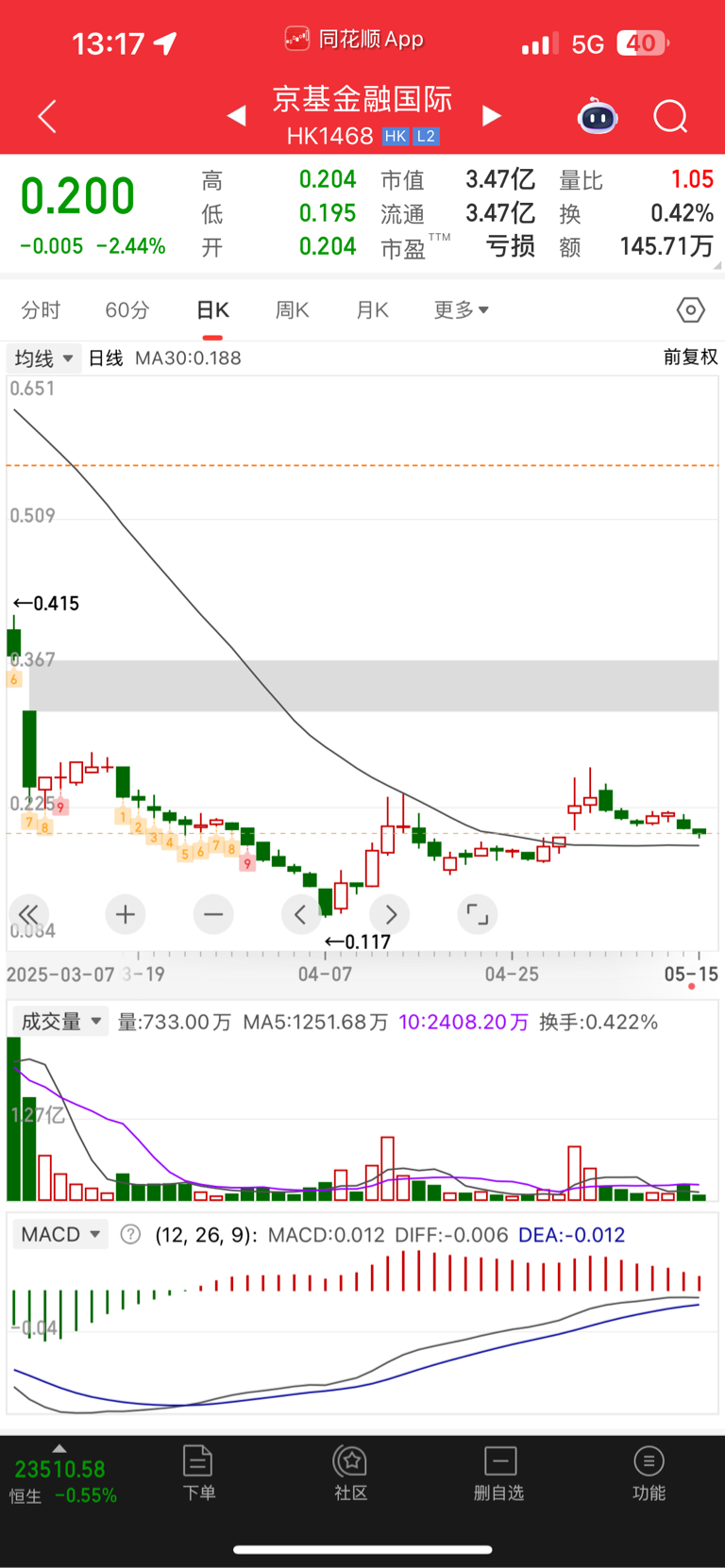
Task: Tap the 0.117 low price marker
Action: [357, 942]
